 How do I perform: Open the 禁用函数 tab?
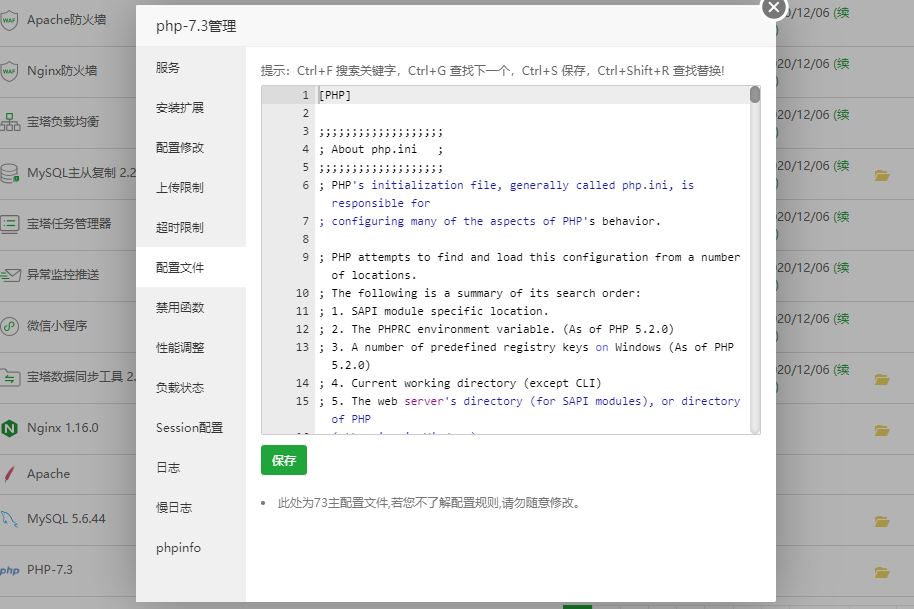pos(191,307)
